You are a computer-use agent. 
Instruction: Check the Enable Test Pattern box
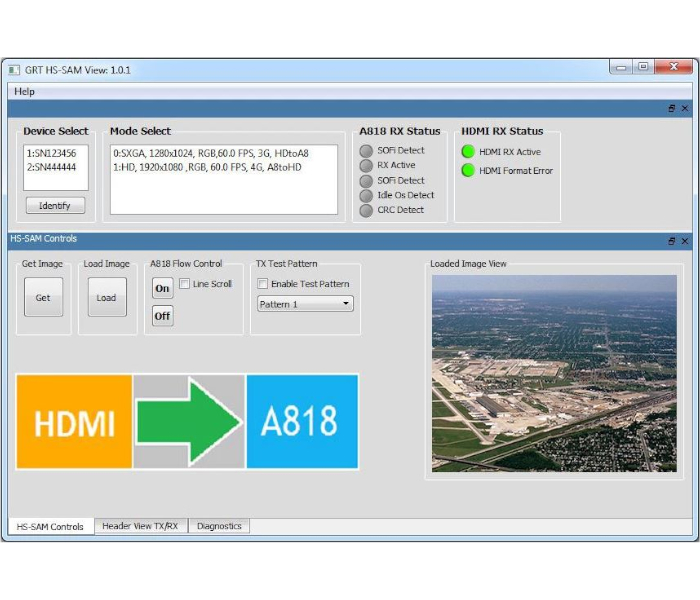coord(264,284)
